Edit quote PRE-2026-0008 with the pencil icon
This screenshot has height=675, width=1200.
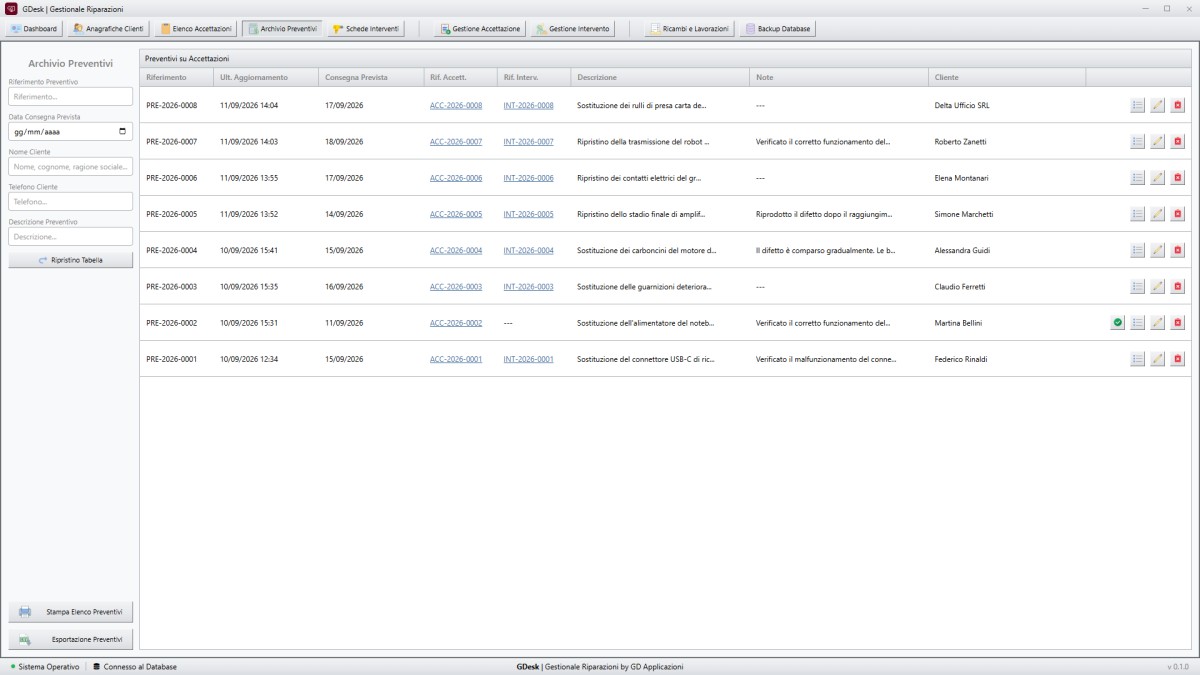coord(1157,105)
